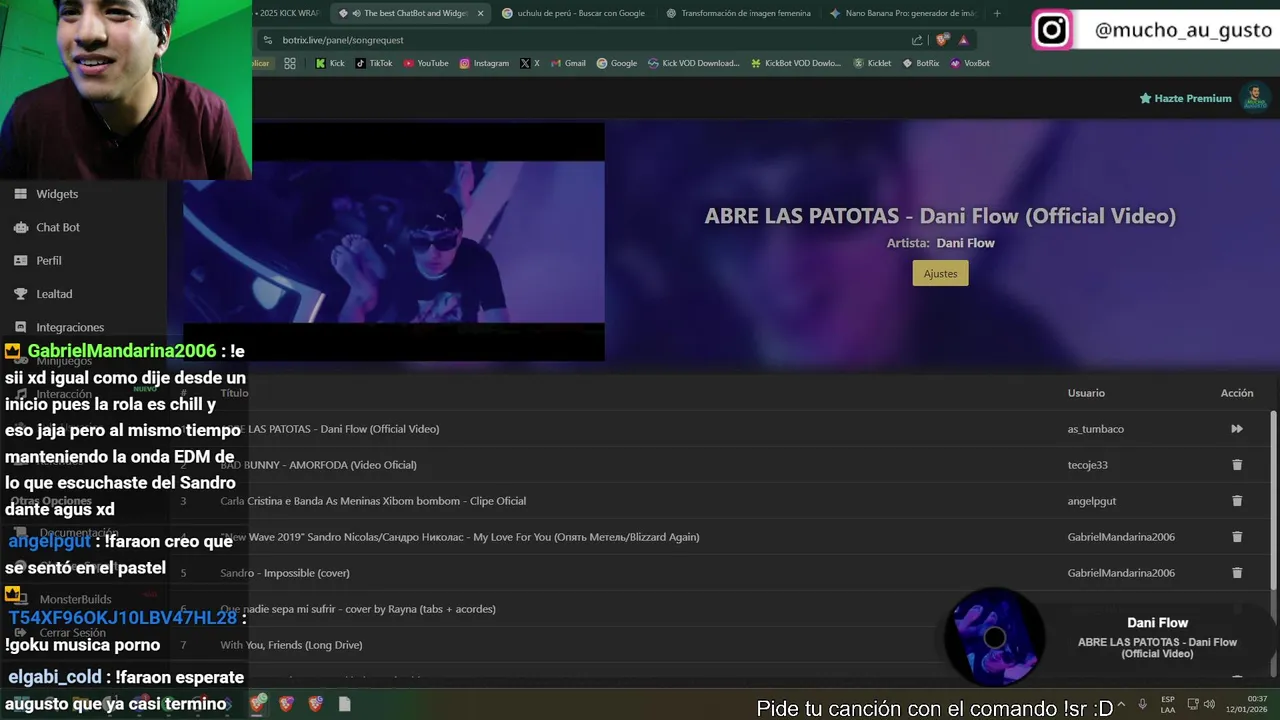Click the taskbar microphone icon
1280x720 pixels.
[x=1143, y=704]
